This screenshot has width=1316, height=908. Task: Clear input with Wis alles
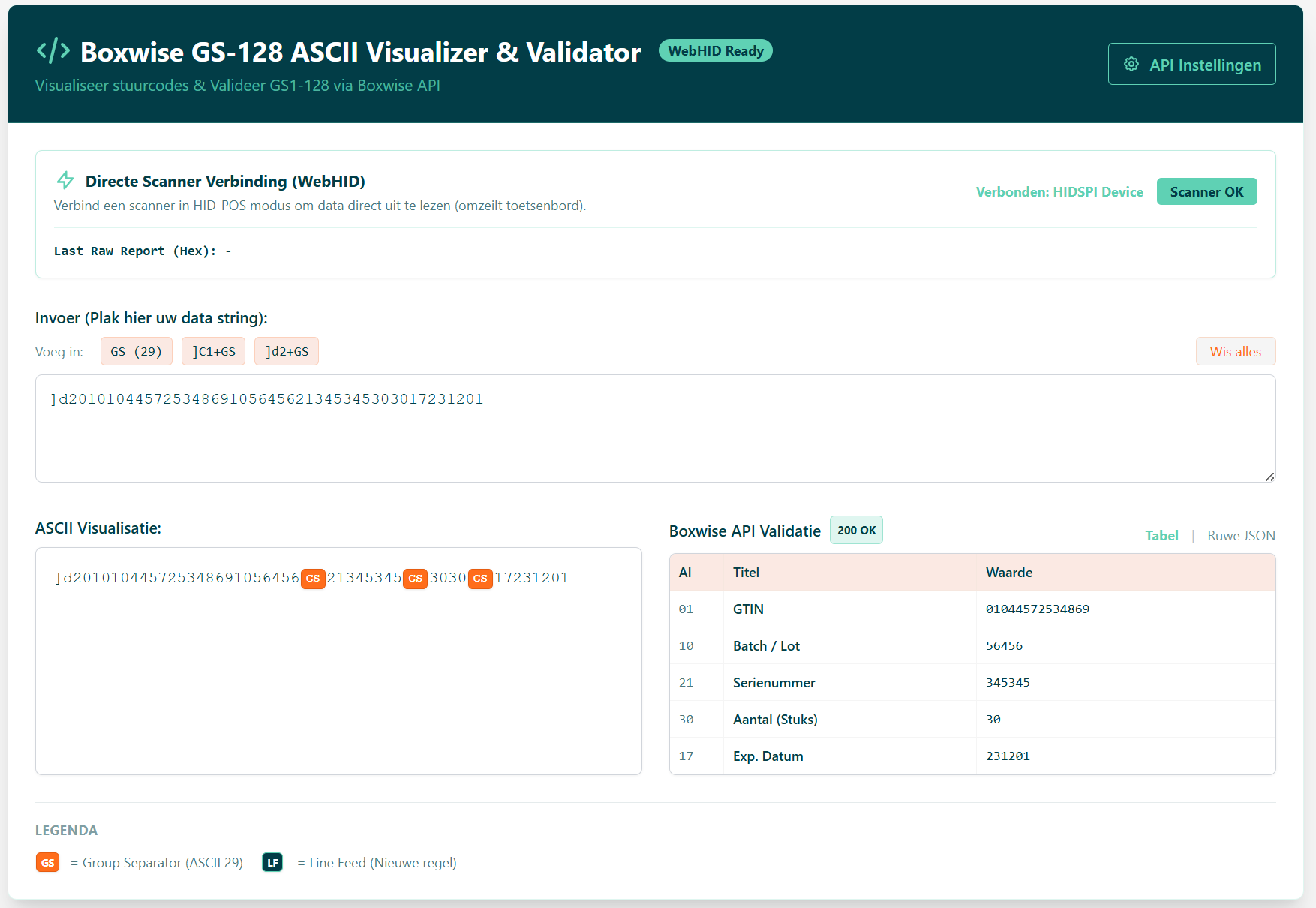click(1235, 352)
